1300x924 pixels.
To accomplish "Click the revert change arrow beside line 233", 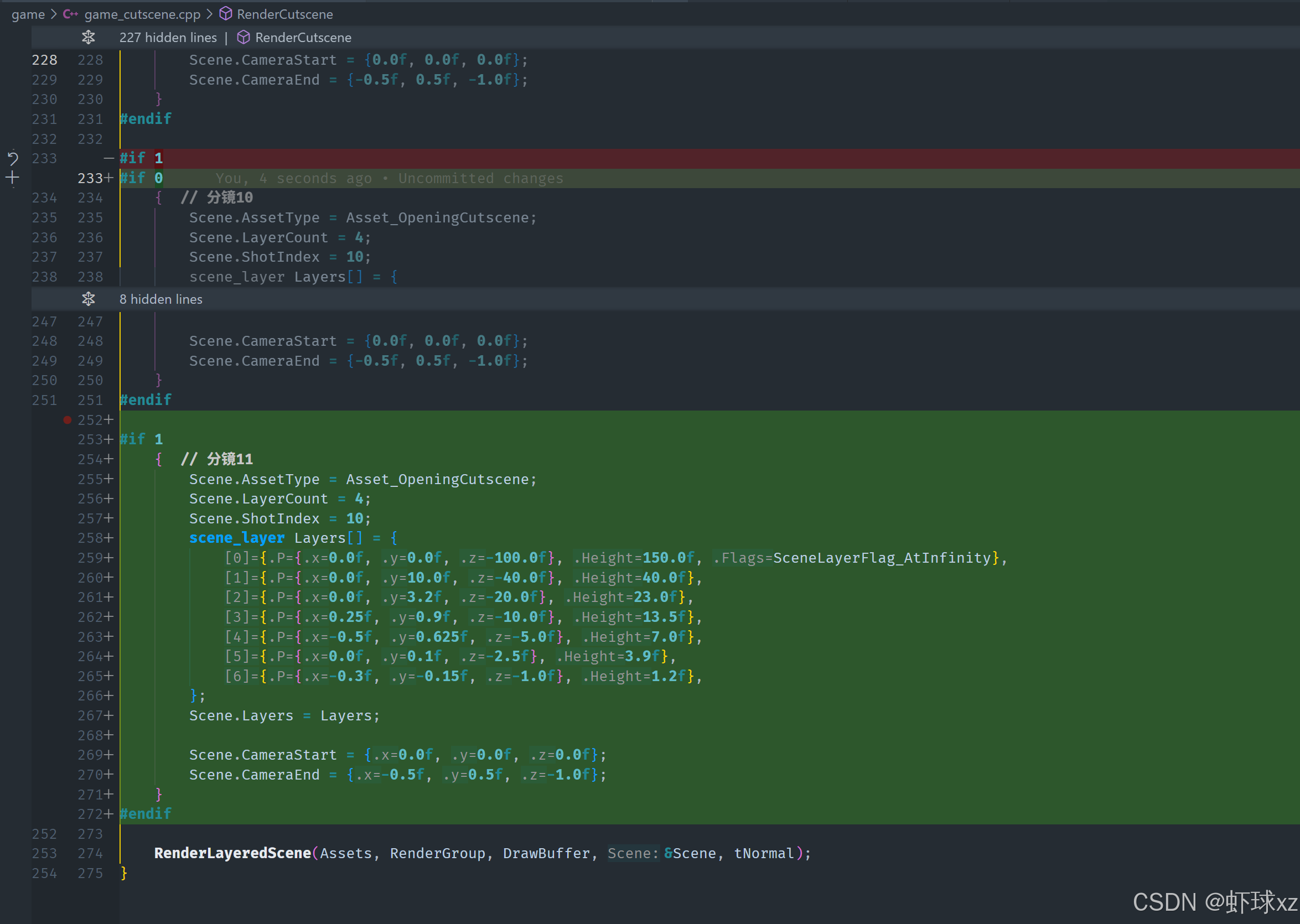I will [x=13, y=158].
